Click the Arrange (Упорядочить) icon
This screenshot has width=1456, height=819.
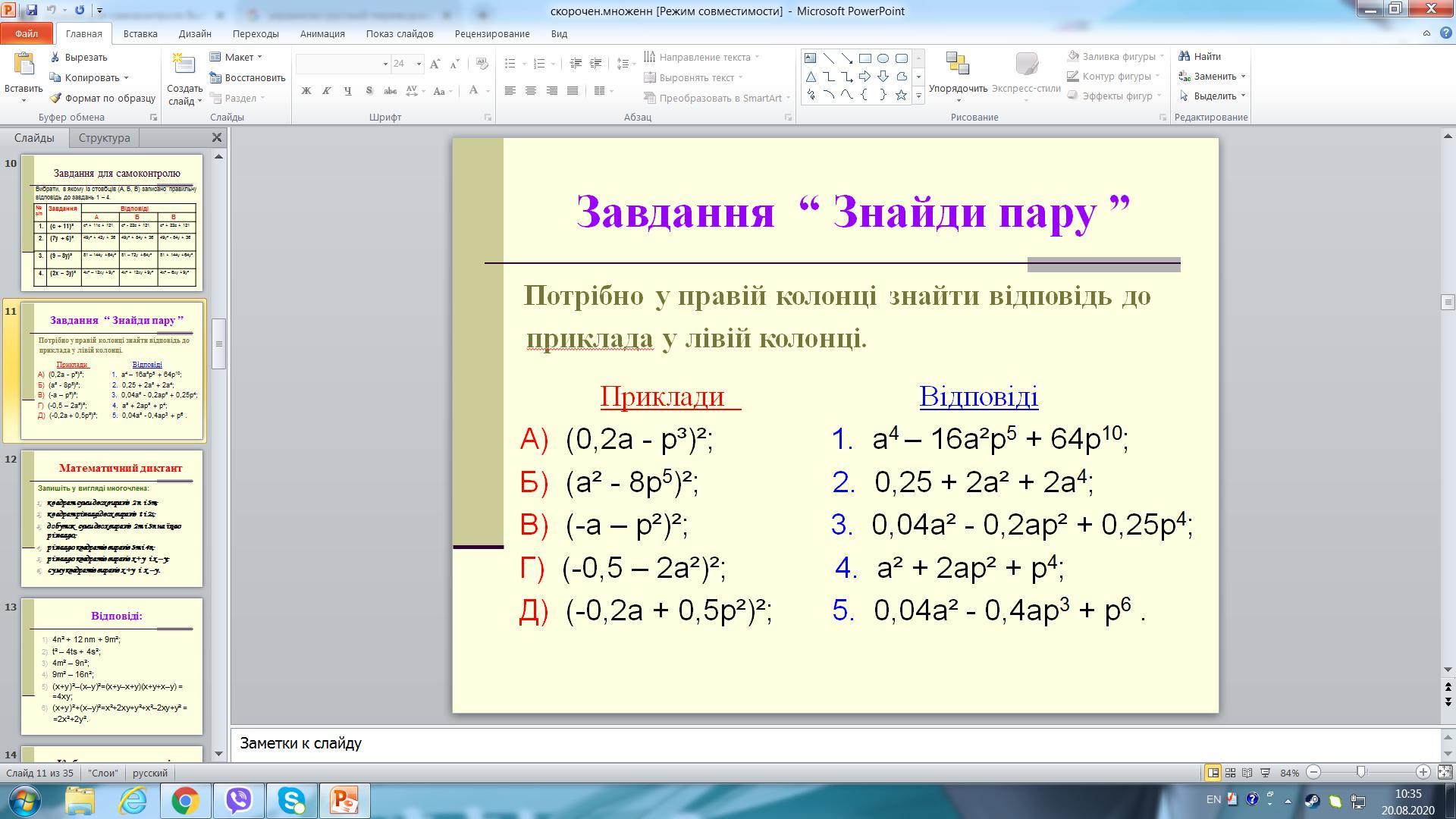958,65
